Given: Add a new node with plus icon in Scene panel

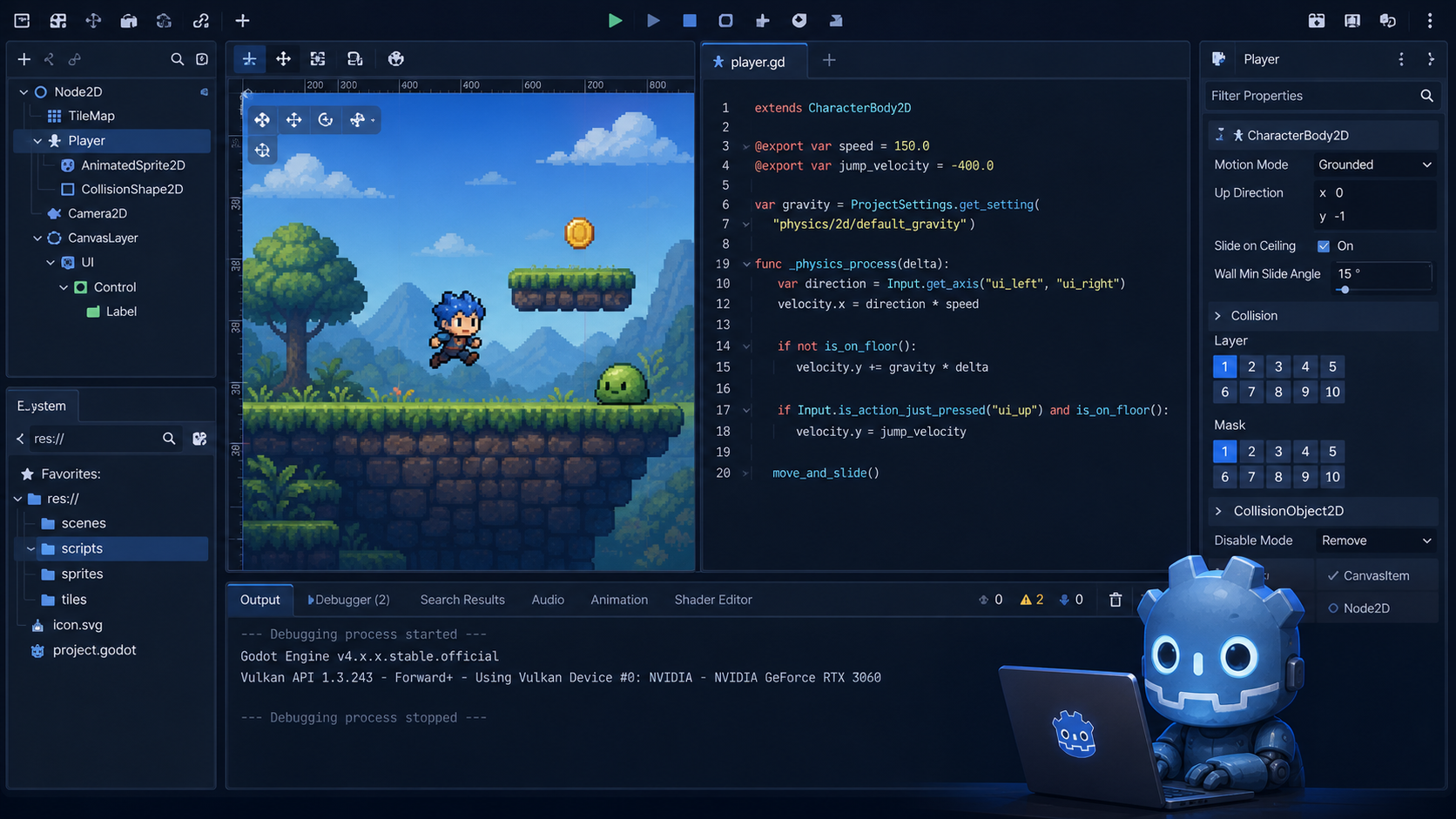Looking at the screenshot, I should point(24,59).
